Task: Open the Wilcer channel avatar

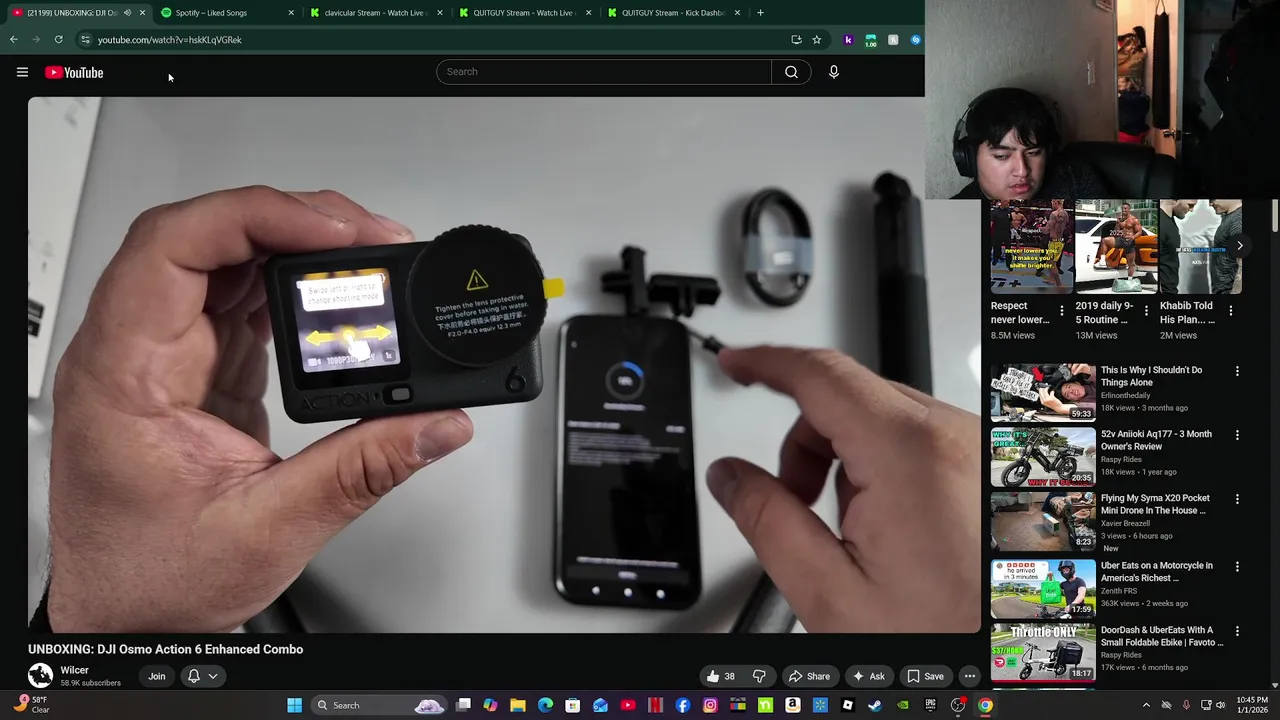Action: [40, 676]
